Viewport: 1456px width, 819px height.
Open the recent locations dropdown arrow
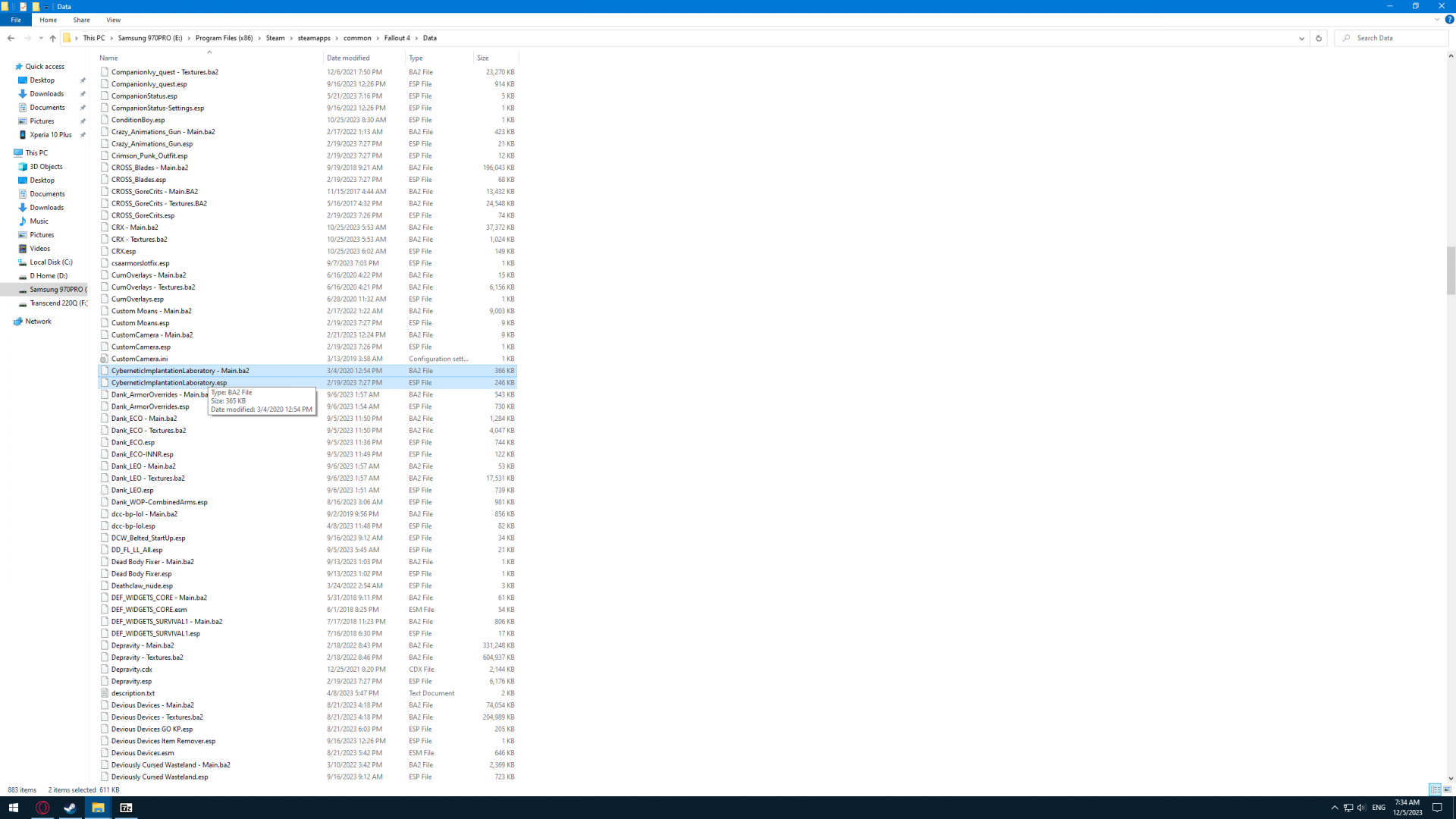pyautogui.click(x=41, y=38)
